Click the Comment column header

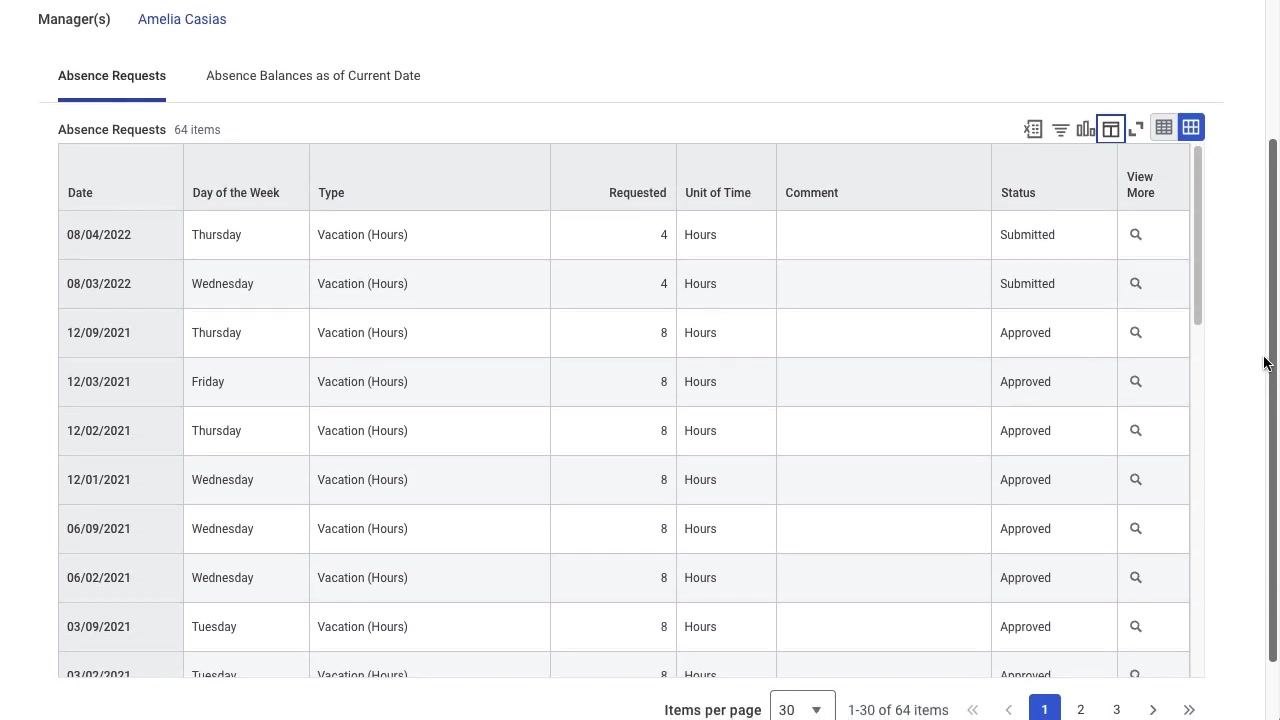(884, 178)
